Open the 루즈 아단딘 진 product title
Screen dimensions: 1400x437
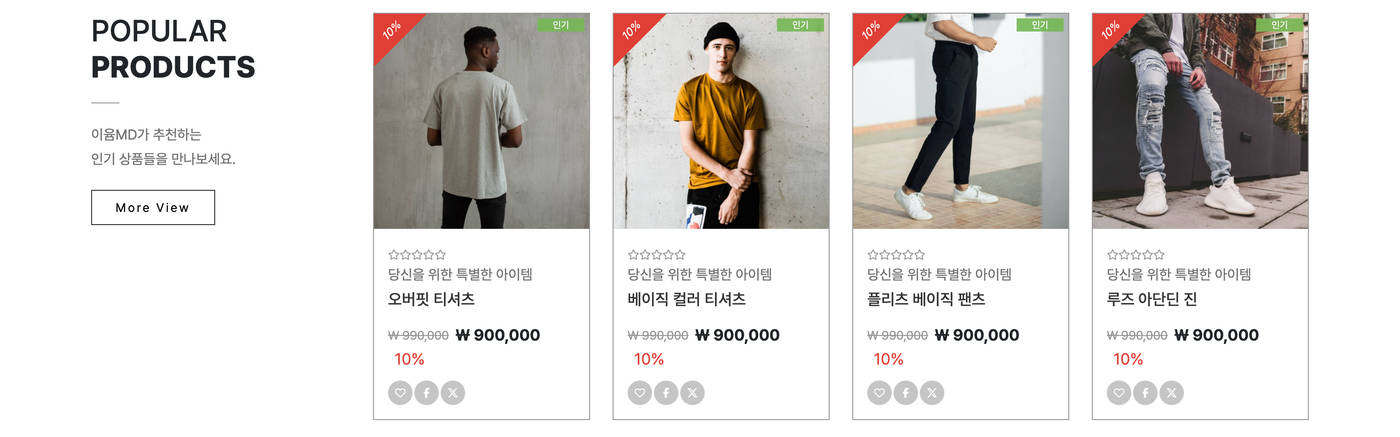click(x=1152, y=299)
